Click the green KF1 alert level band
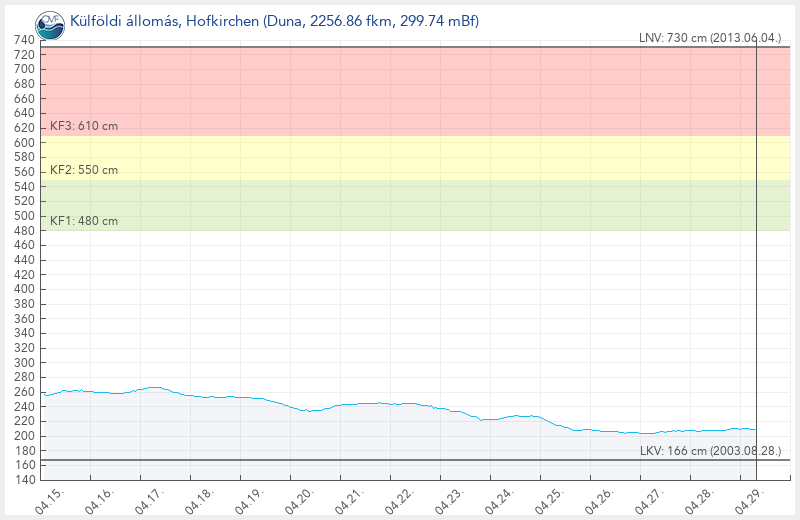The height and width of the screenshot is (520, 800). [400, 205]
